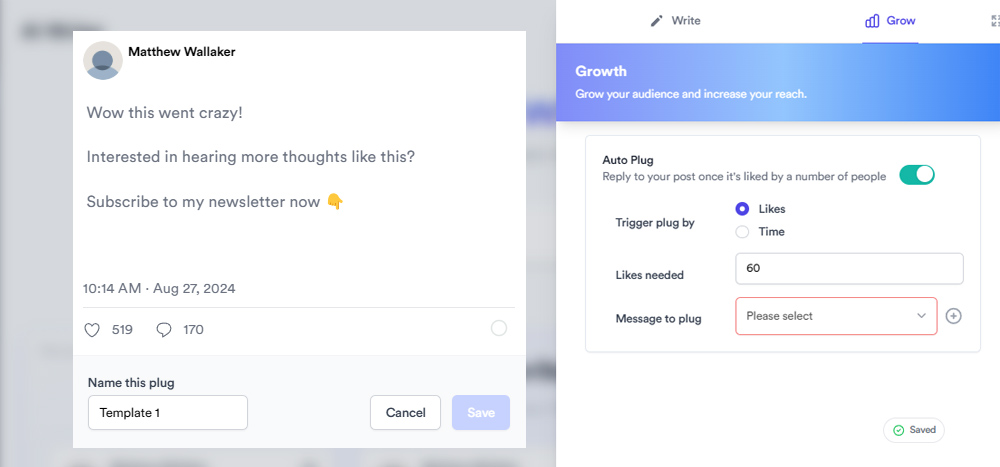Click the empty circle in the tweet stats row
This screenshot has height=467, width=1000.
499,328
